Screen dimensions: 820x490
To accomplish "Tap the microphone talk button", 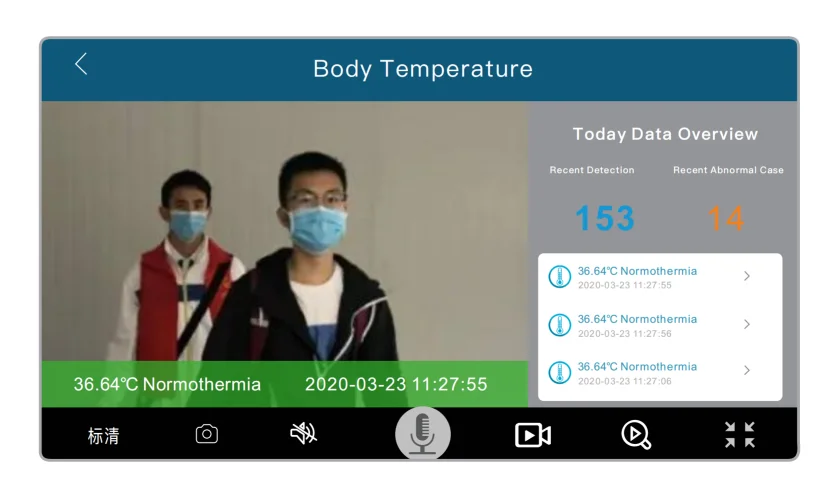I will click(x=423, y=434).
